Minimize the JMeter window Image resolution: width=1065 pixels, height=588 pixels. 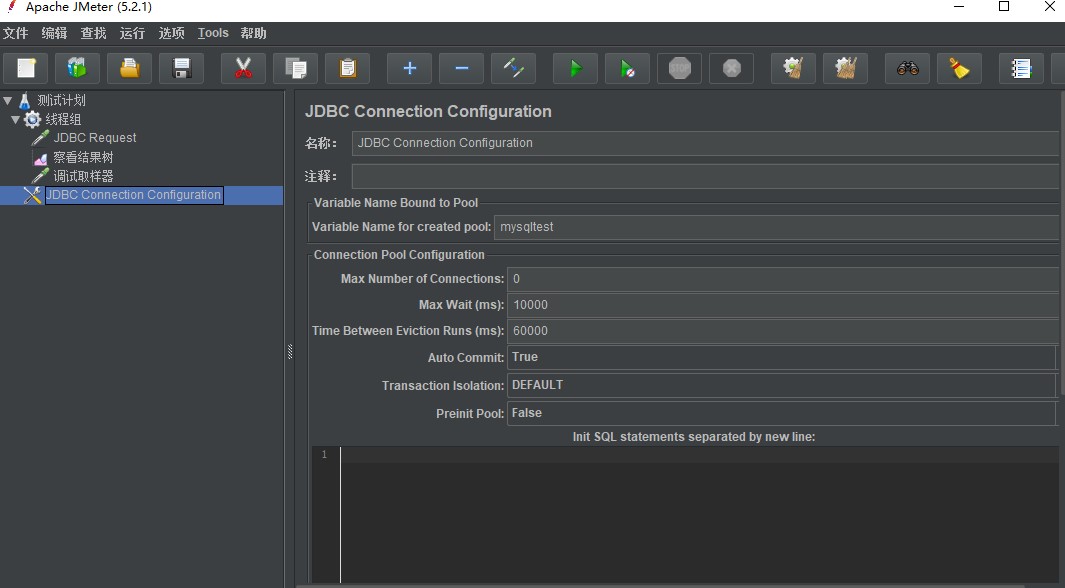pos(959,7)
